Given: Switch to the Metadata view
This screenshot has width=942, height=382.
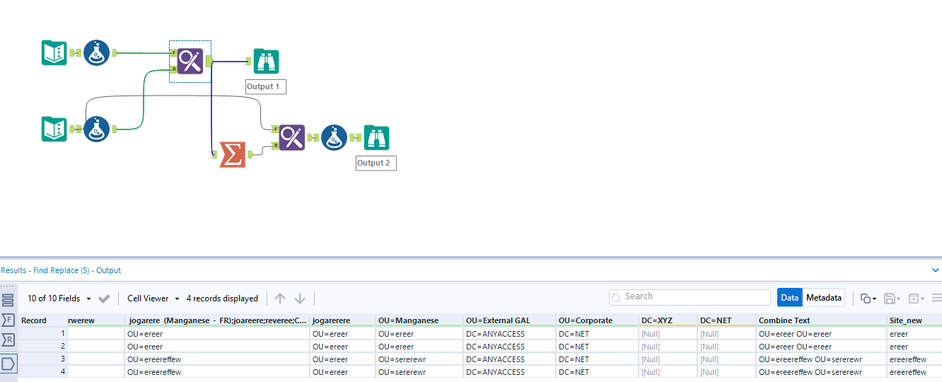Looking at the screenshot, I should coord(824,297).
